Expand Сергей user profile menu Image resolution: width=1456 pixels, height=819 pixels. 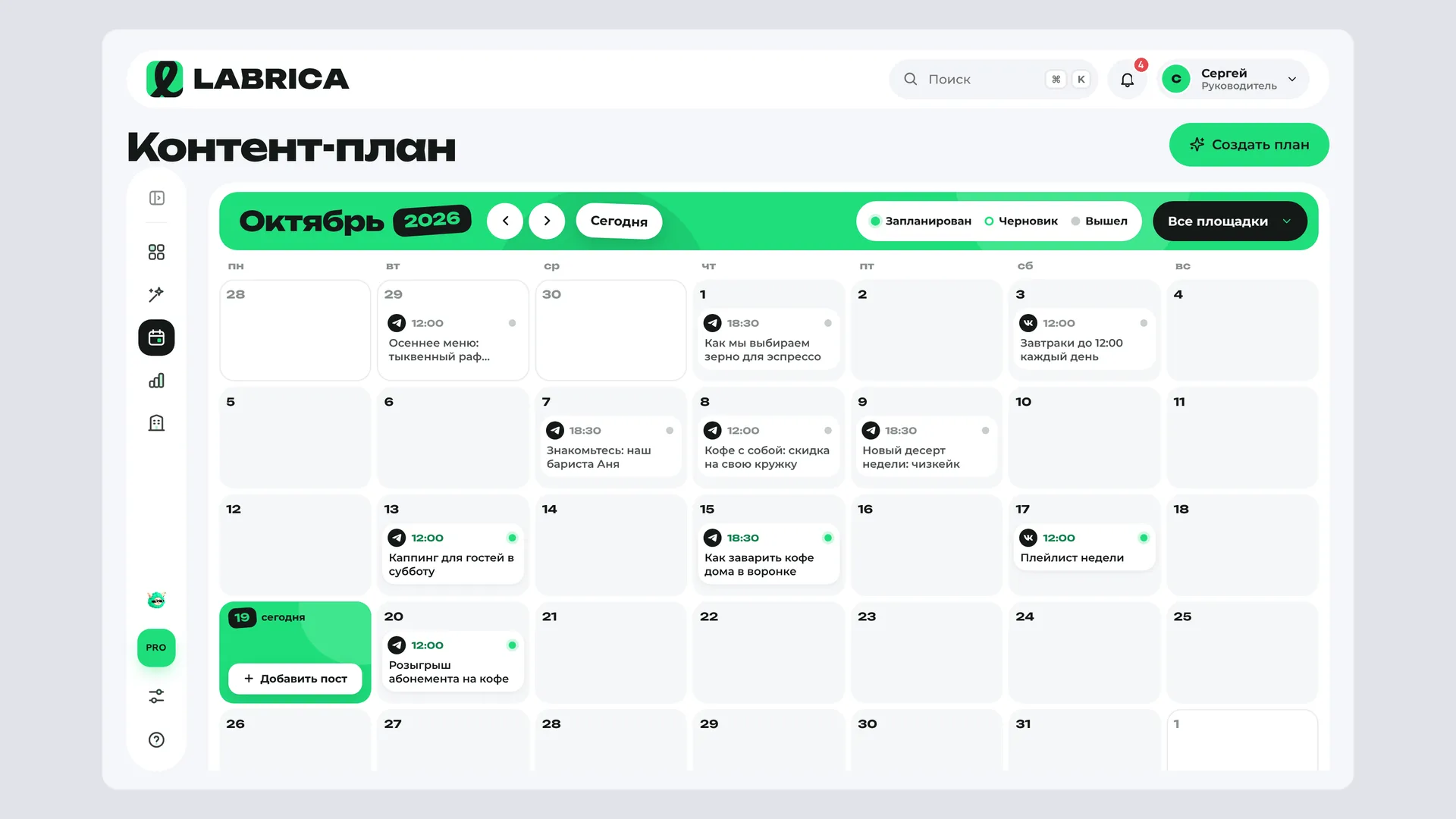(x=1233, y=80)
